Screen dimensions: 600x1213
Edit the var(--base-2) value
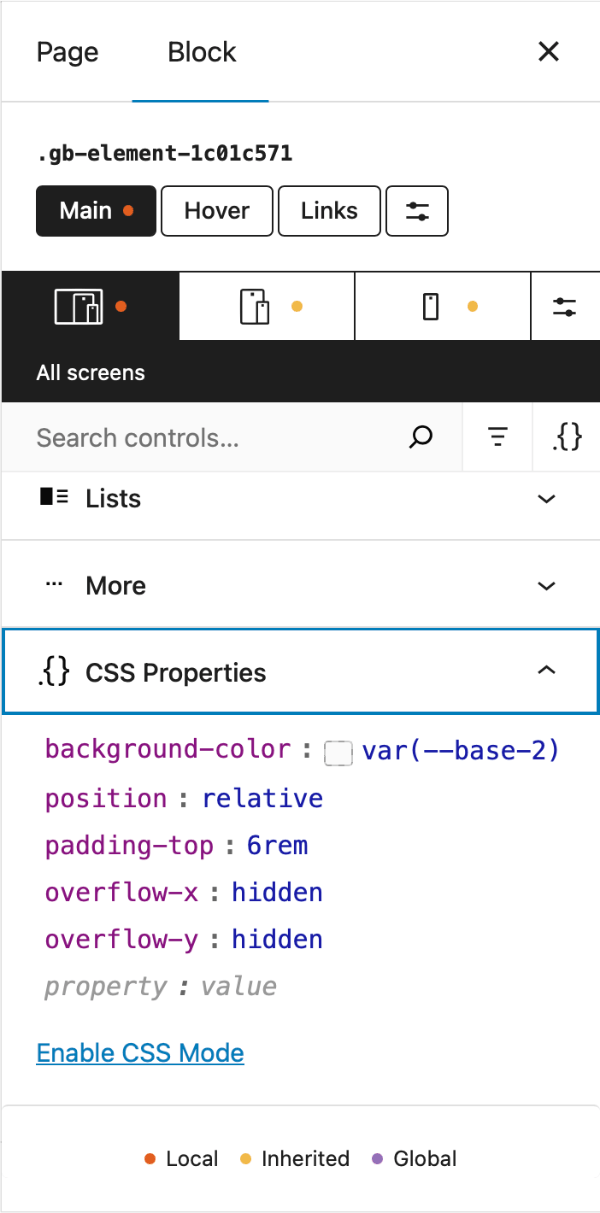pyautogui.click(x=460, y=750)
